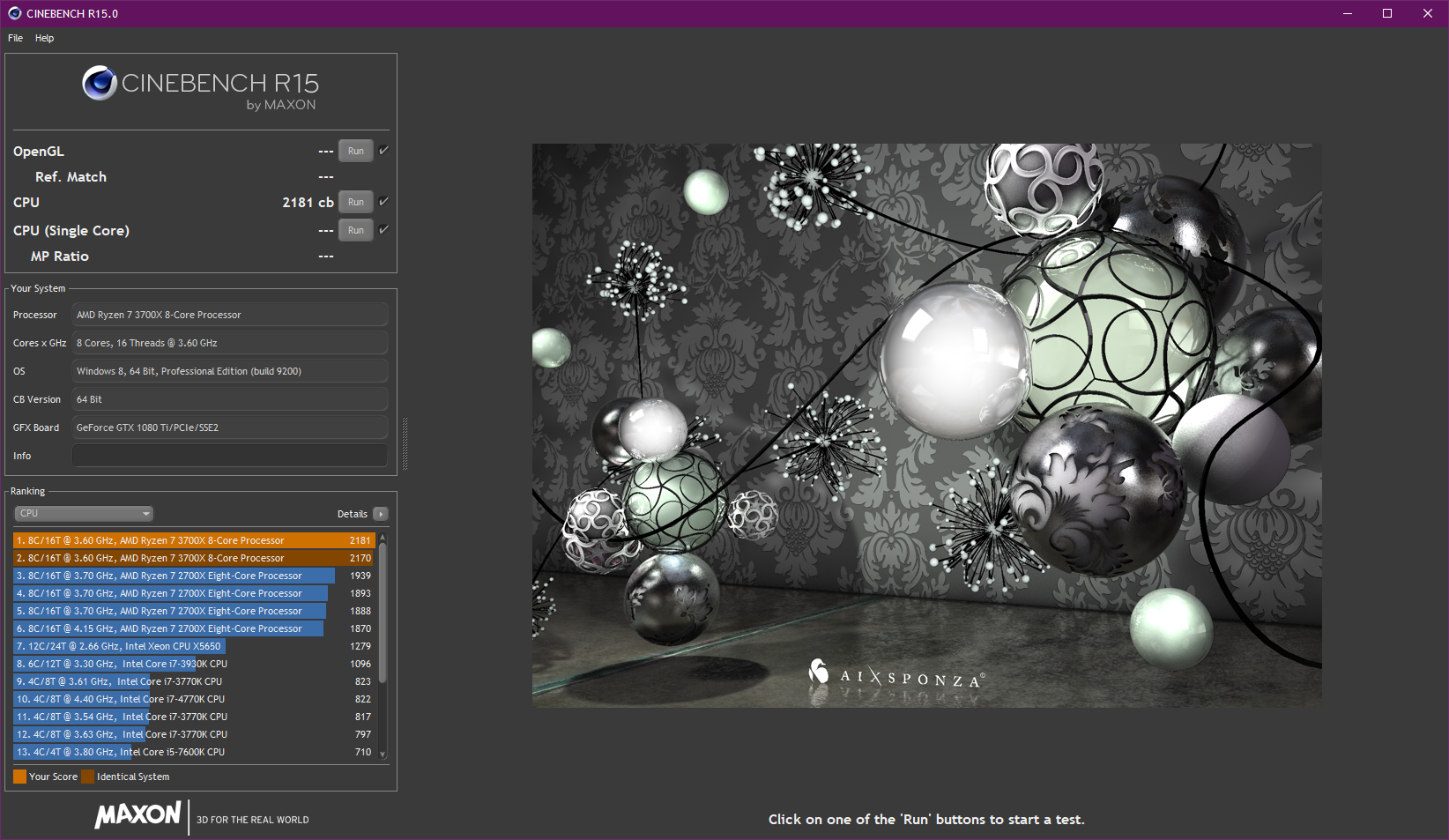Screen dimensions: 1449x840
Task: Select rank 3 Ryzen 7 2700X 1939
Action: pos(194,576)
